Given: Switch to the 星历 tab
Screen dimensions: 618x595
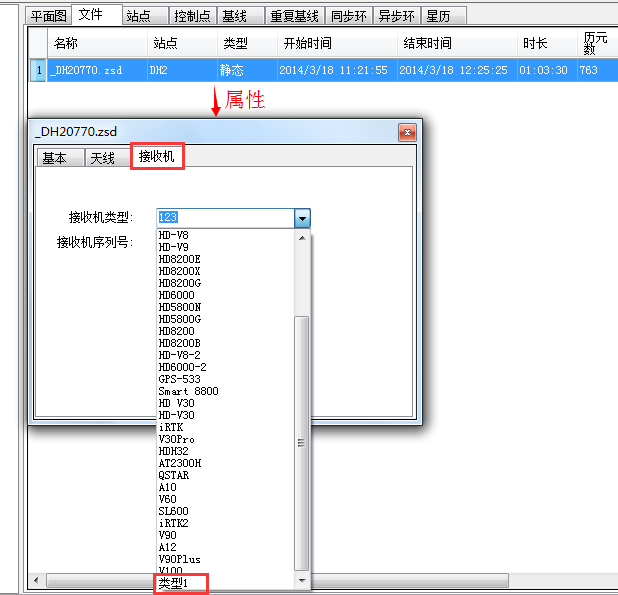Looking at the screenshot, I should click(444, 16).
